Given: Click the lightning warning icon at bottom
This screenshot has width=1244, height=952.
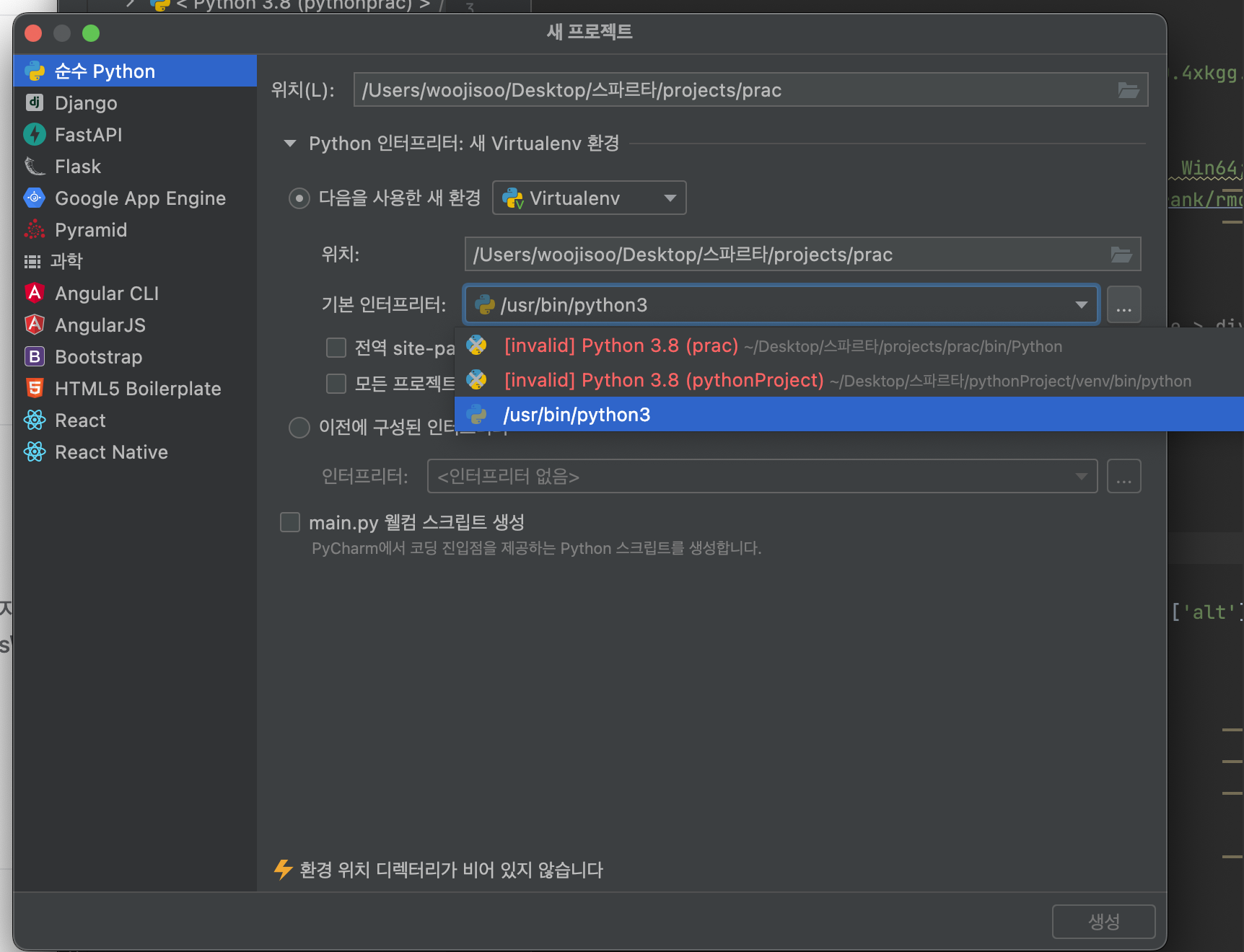Looking at the screenshot, I should (x=283, y=869).
